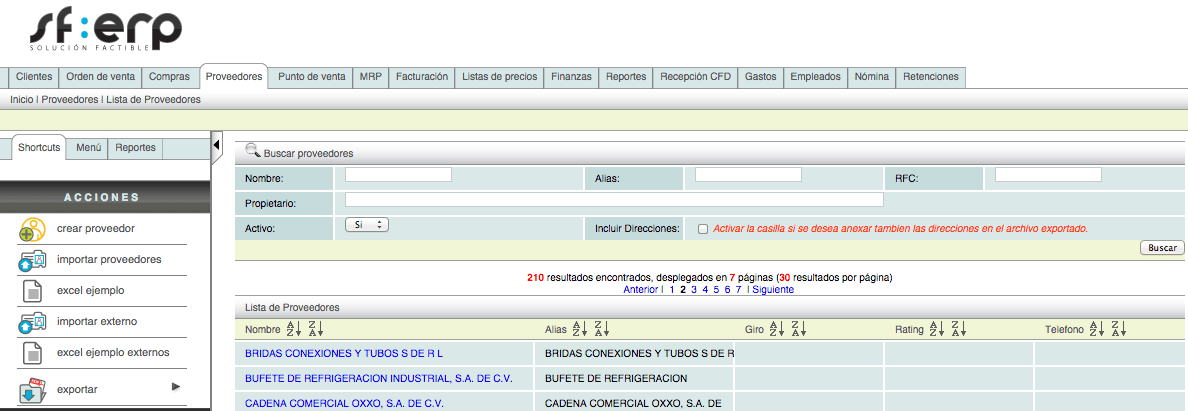This screenshot has width=1188, height=411.
Task: Collapse the left sidebar panel arrow
Action: click(x=217, y=146)
